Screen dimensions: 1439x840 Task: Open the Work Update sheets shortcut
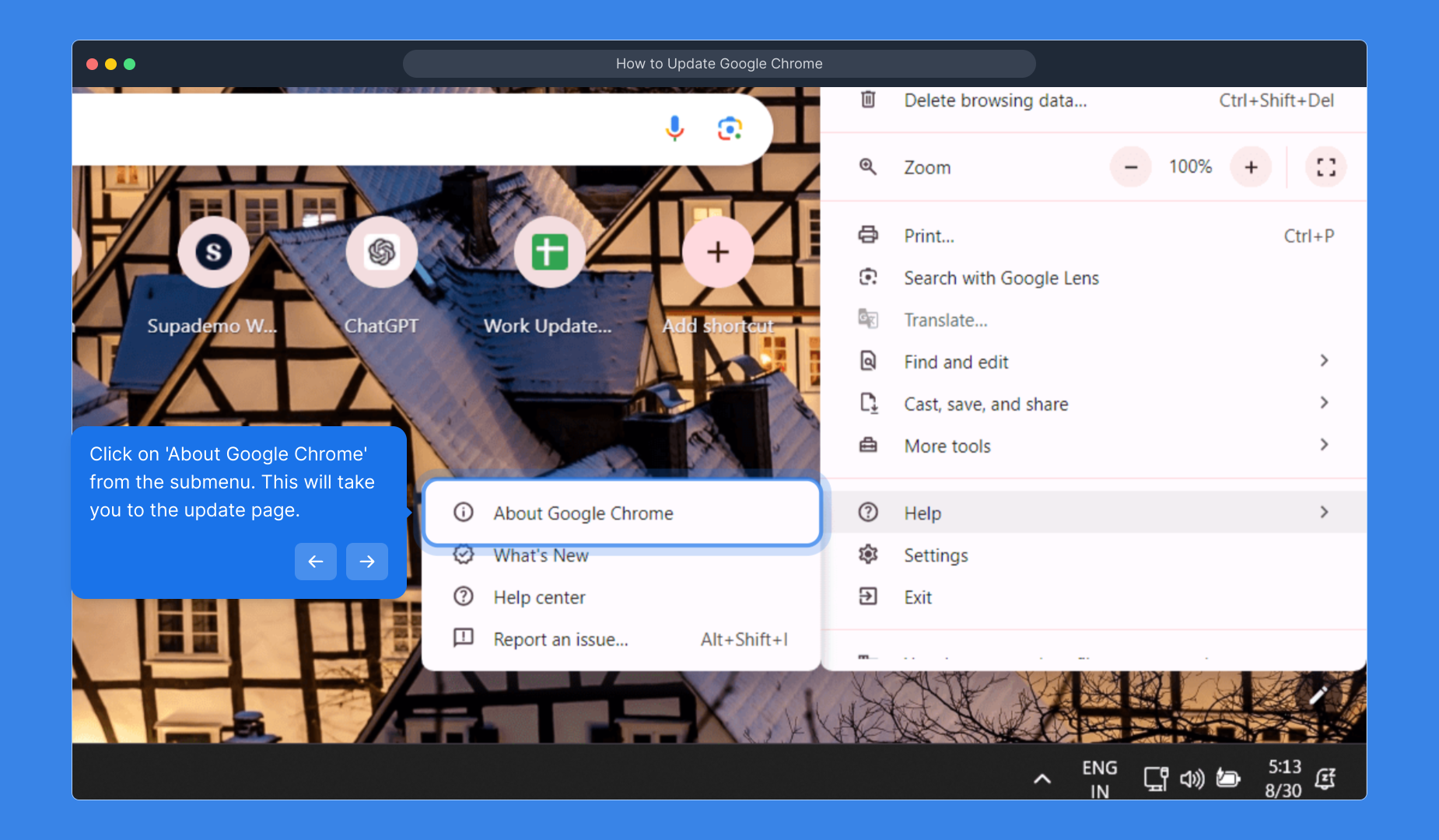(x=549, y=252)
